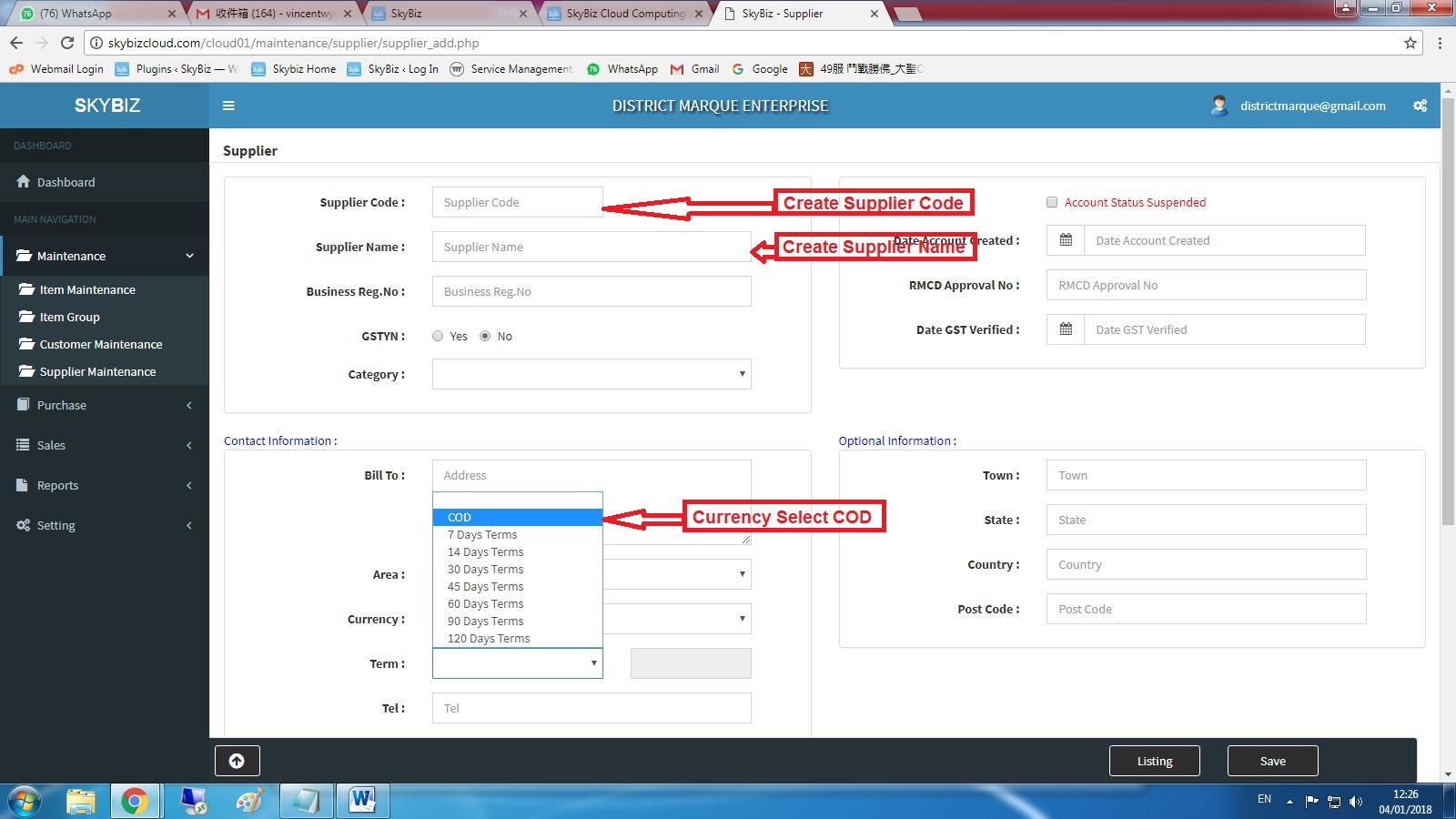Reload the page using browser refresh icon
This screenshot has width=1456, height=819.
(x=67, y=43)
